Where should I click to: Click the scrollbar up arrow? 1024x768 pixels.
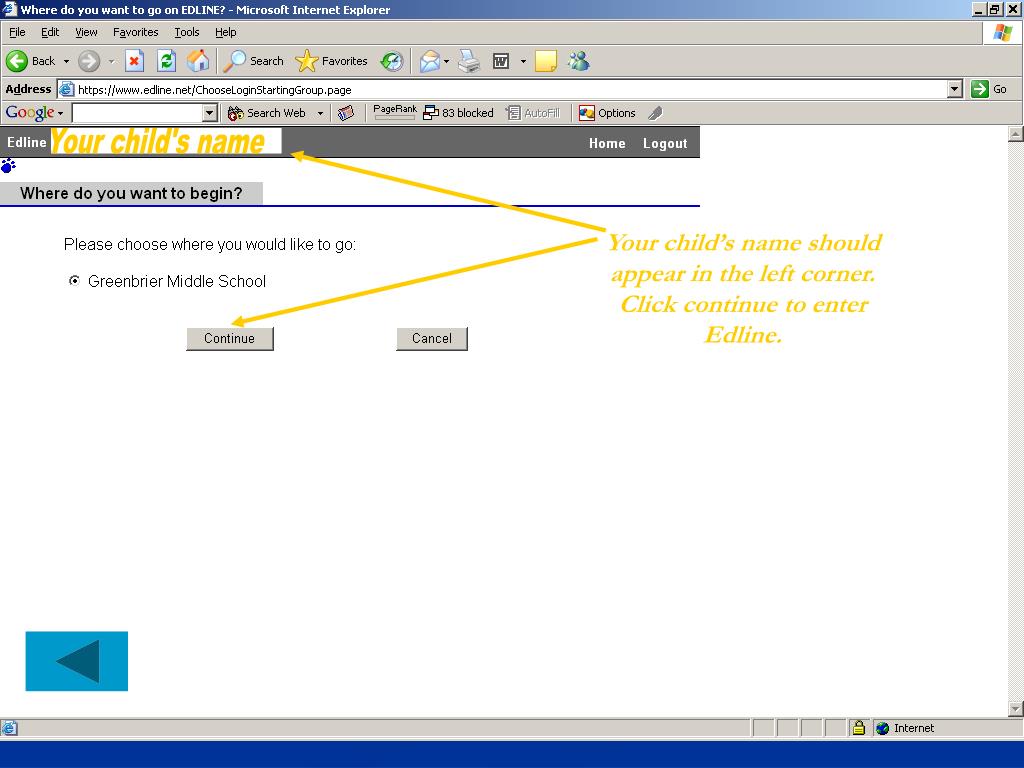click(1016, 135)
